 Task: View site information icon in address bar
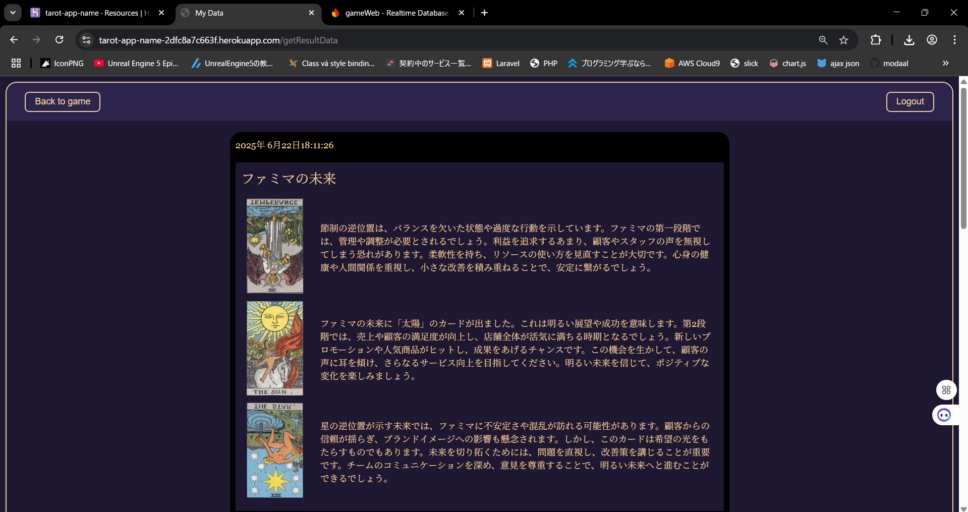pos(86,40)
